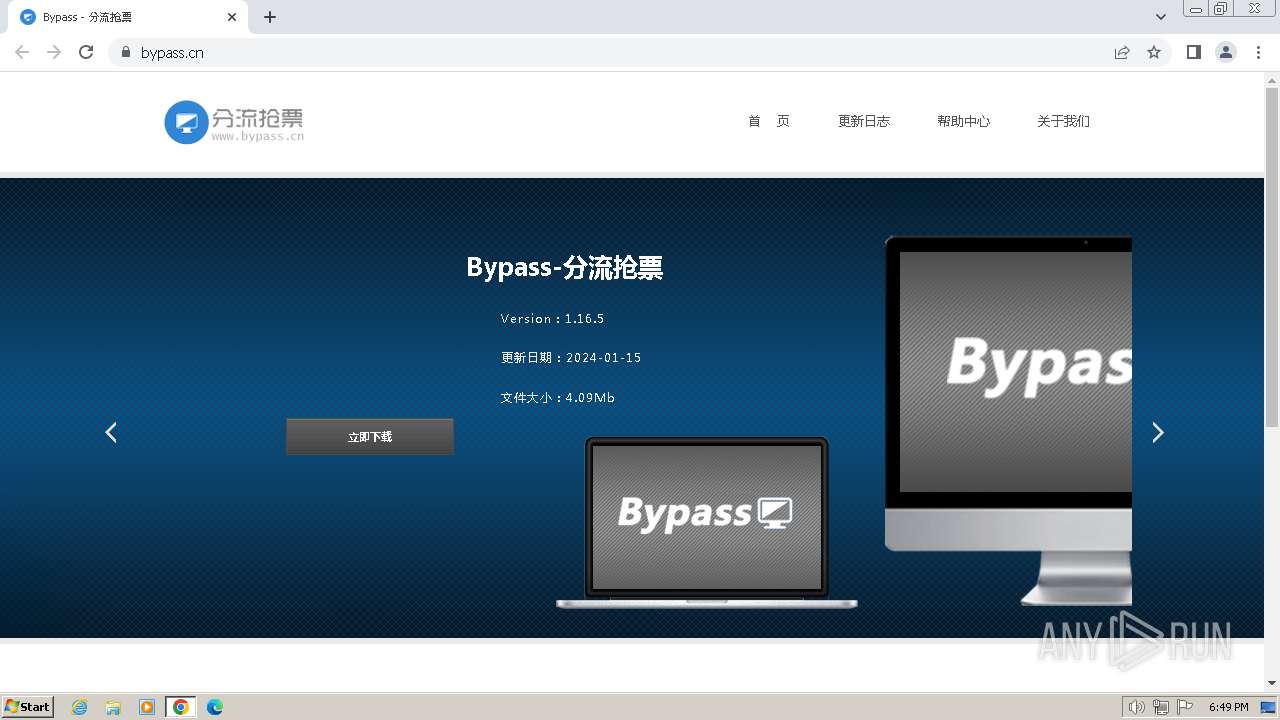Click the Bypass site logo
This screenshot has height=720, width=1280.
click(234, 122)
